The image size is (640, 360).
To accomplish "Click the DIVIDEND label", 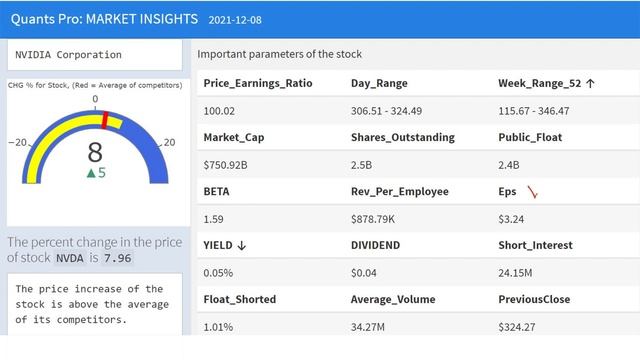I will click(x=376, y=245).
